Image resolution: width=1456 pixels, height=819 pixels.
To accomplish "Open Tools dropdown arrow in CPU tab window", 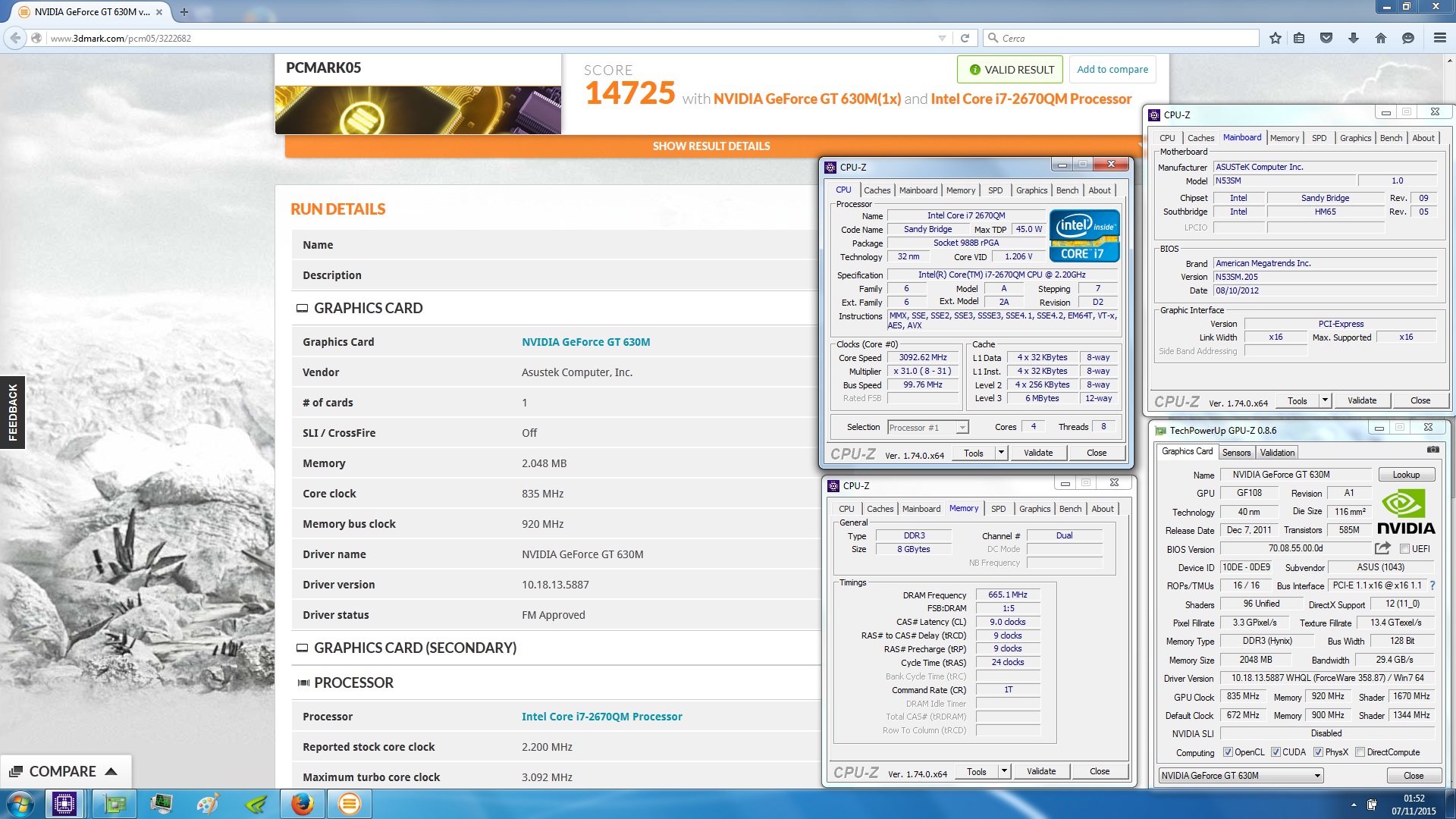I will tap(1001, 453).
